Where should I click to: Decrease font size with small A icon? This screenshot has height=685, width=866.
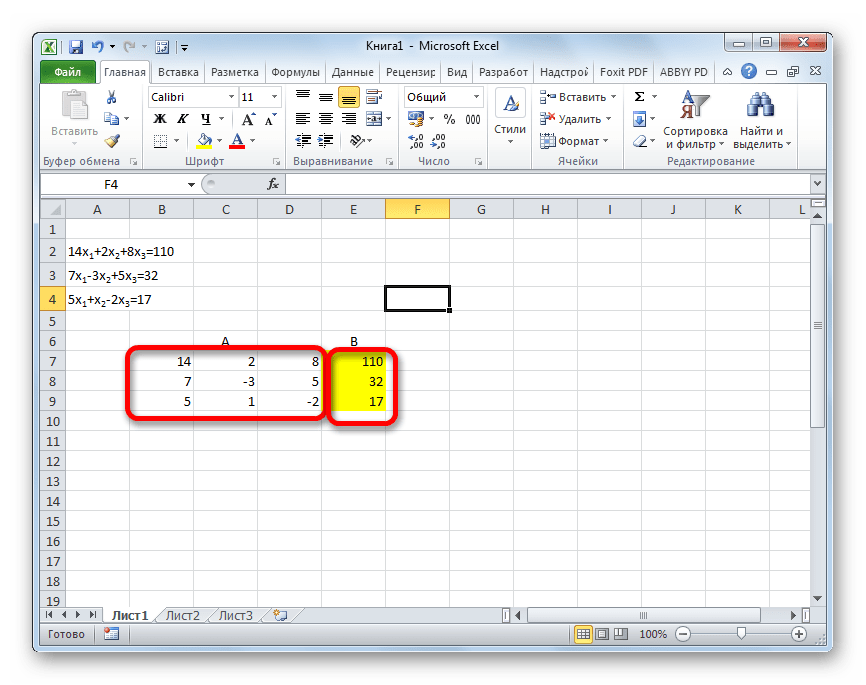pos(270,119)
